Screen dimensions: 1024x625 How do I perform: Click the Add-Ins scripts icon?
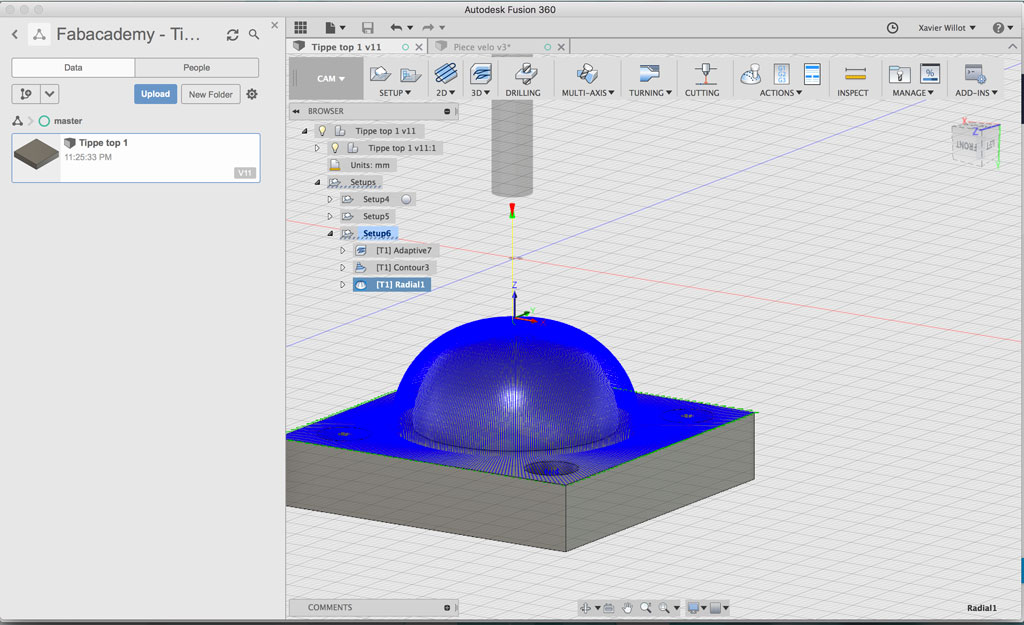click(x=976, y=74)
